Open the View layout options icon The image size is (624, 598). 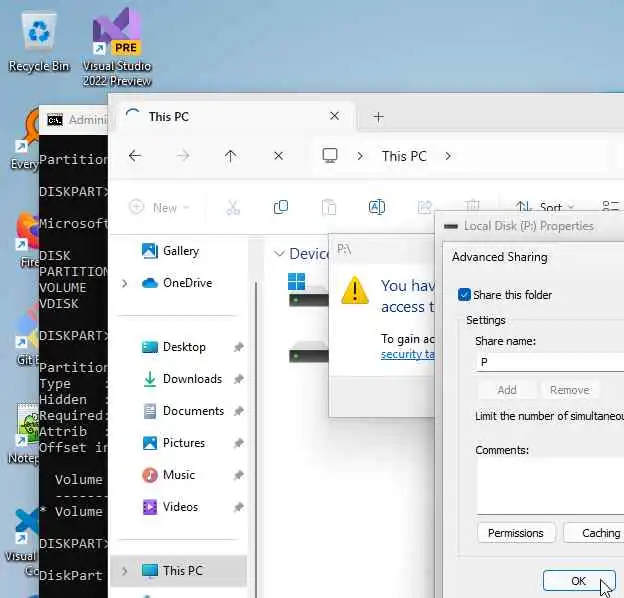611,206
